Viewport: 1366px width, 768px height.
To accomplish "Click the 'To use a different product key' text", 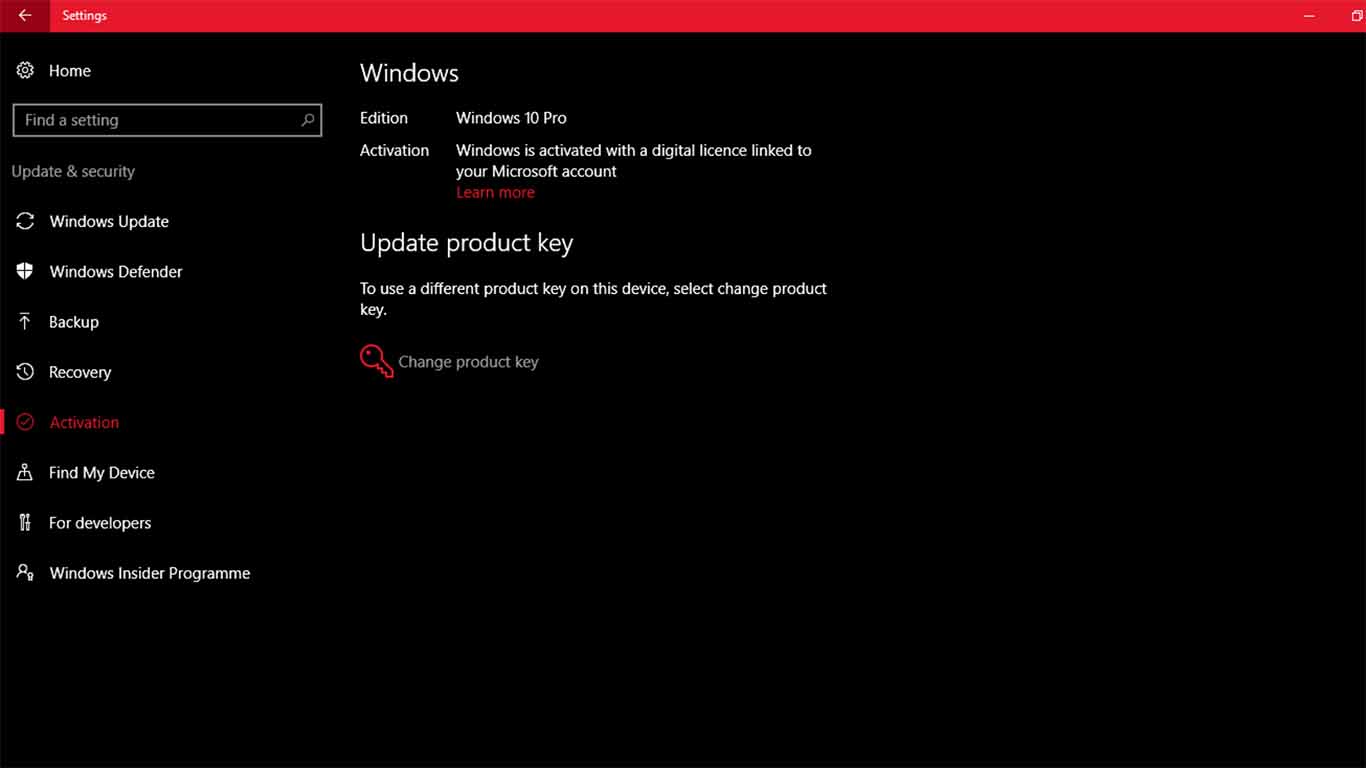I will pos(593,299).
